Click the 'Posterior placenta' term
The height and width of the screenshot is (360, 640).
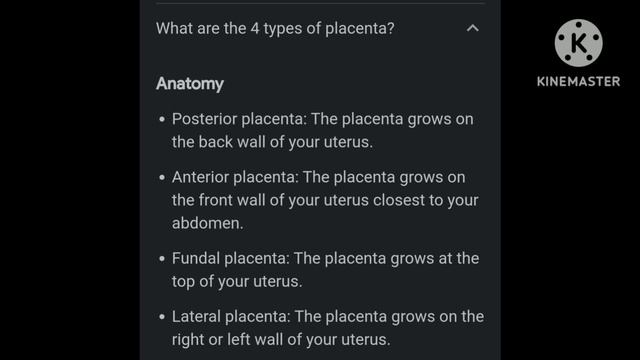click(237, 119)
